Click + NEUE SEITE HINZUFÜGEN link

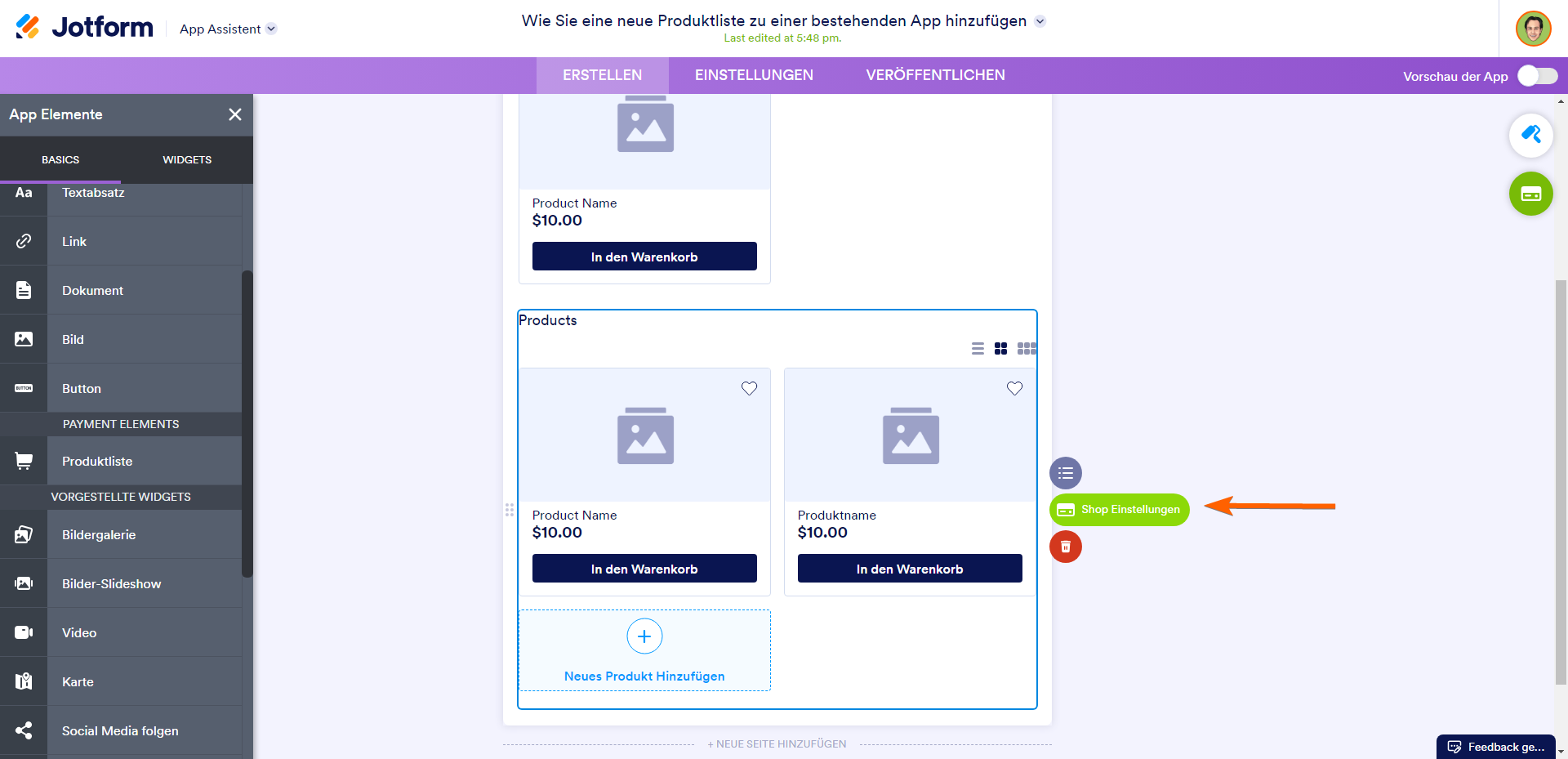(x=777, y=744)
